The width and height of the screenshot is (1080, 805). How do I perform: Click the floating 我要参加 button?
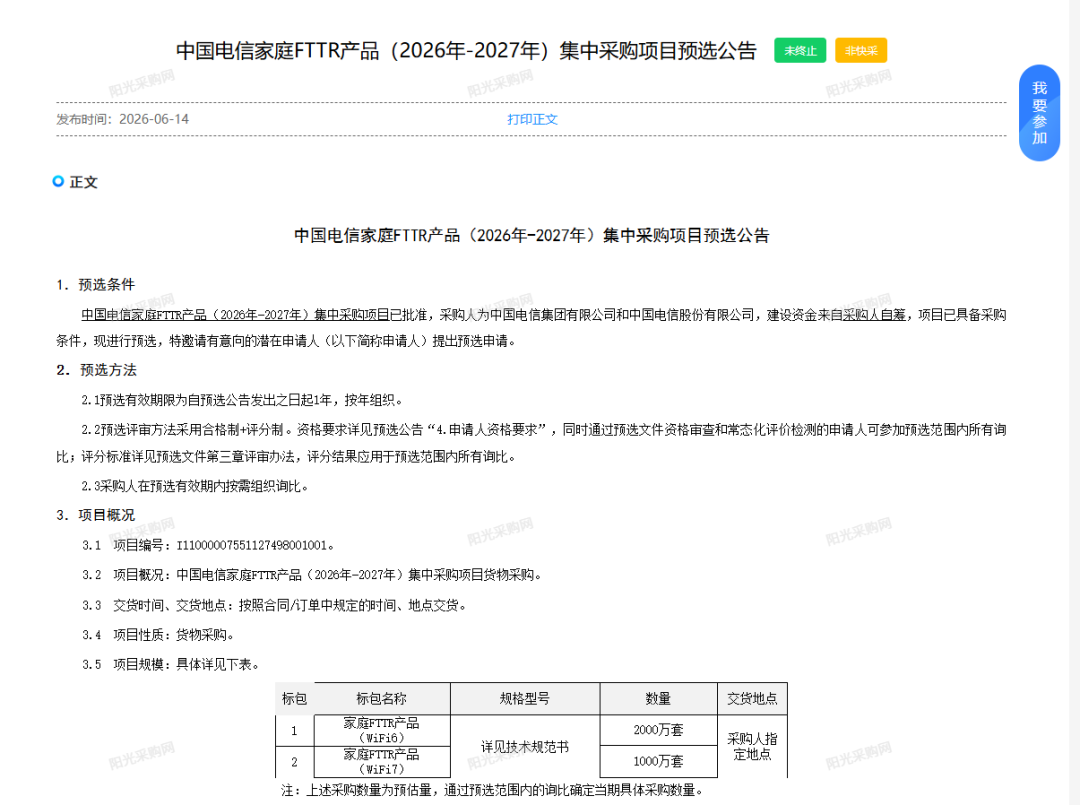click(x=1039, y=113)
